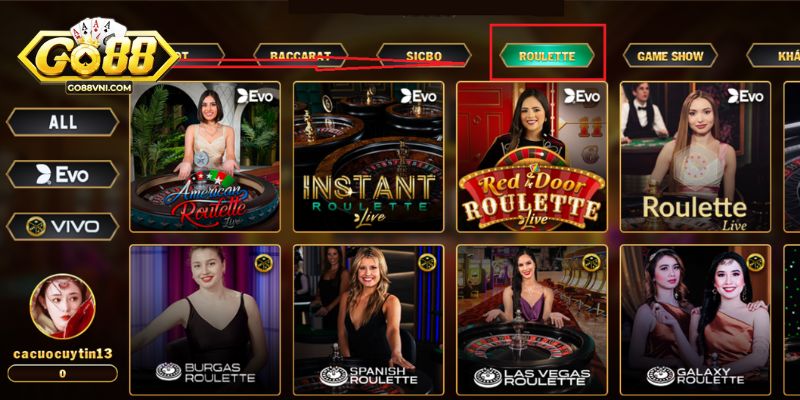This screenshot has height=400, width=800.
Task: Click Vivo badge on Galaxy Roulette tile
Action: (x=755, y=263)
